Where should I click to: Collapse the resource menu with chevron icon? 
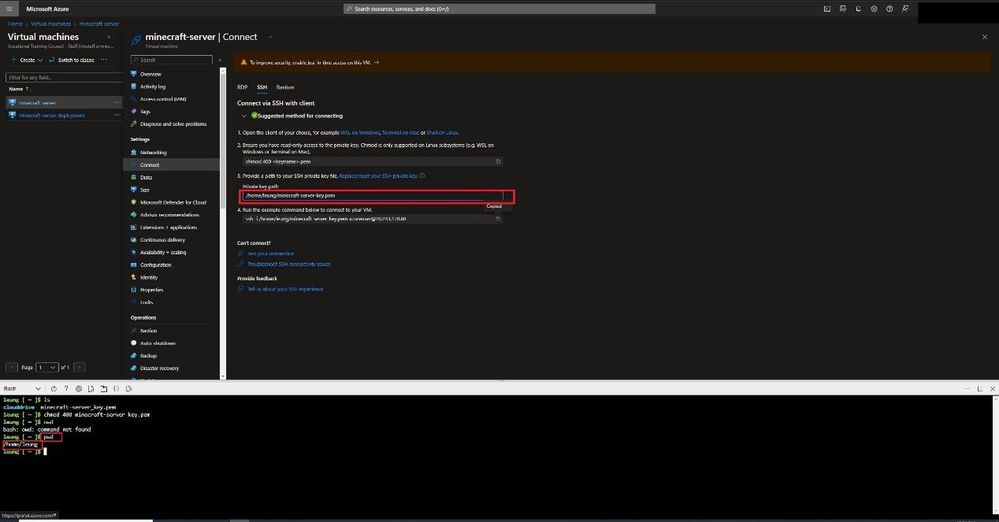click(x=220, y=60)
